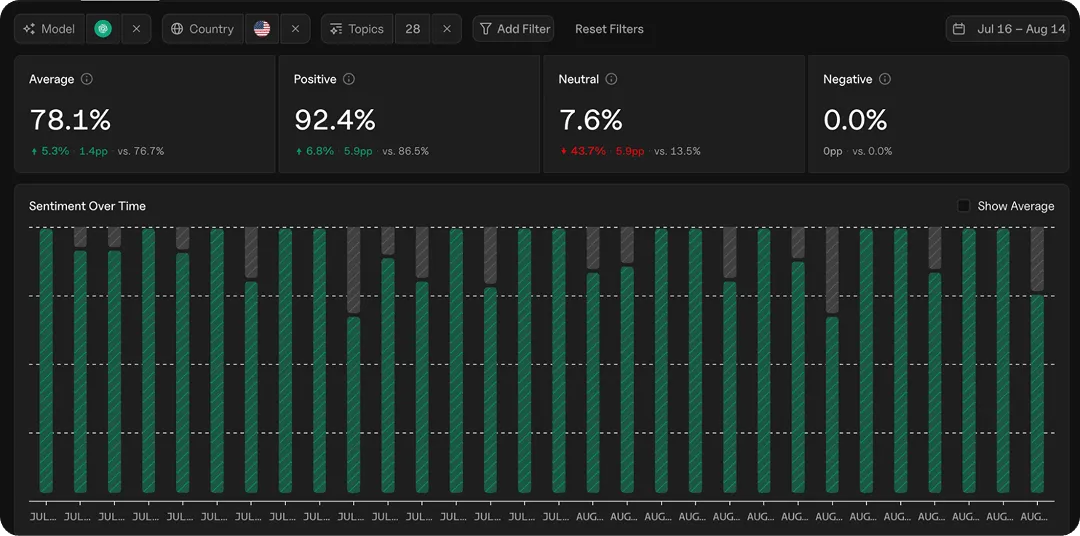This screenshot has height=536, width=1080.
Task: Click the info icon next to Negative
Action: (885, 79)
